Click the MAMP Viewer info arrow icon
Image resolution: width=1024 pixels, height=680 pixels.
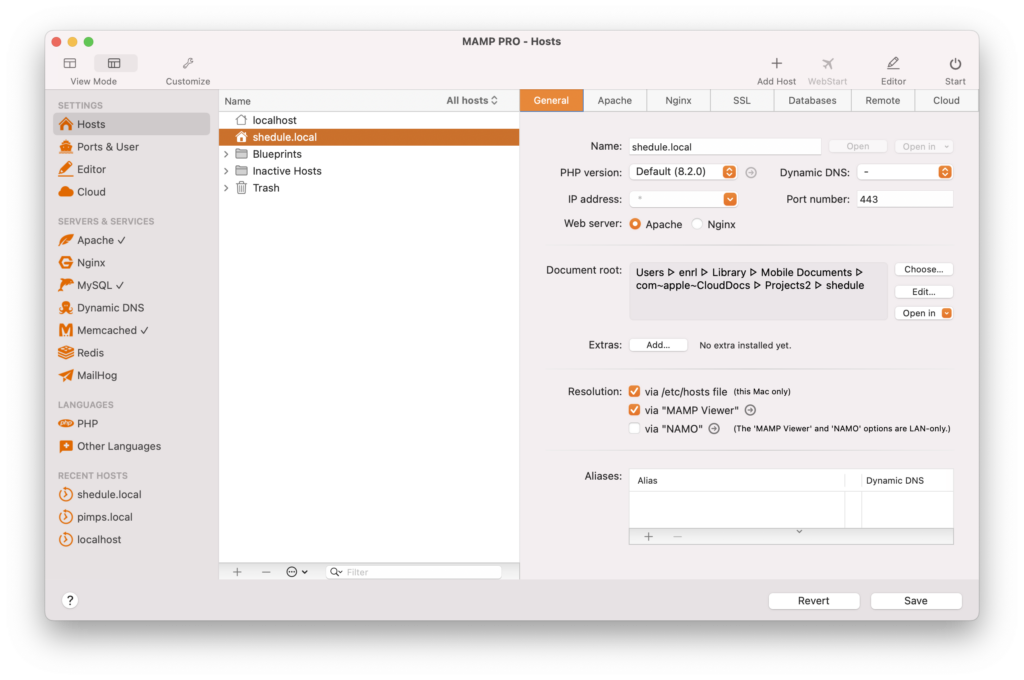tap(750, 410)
